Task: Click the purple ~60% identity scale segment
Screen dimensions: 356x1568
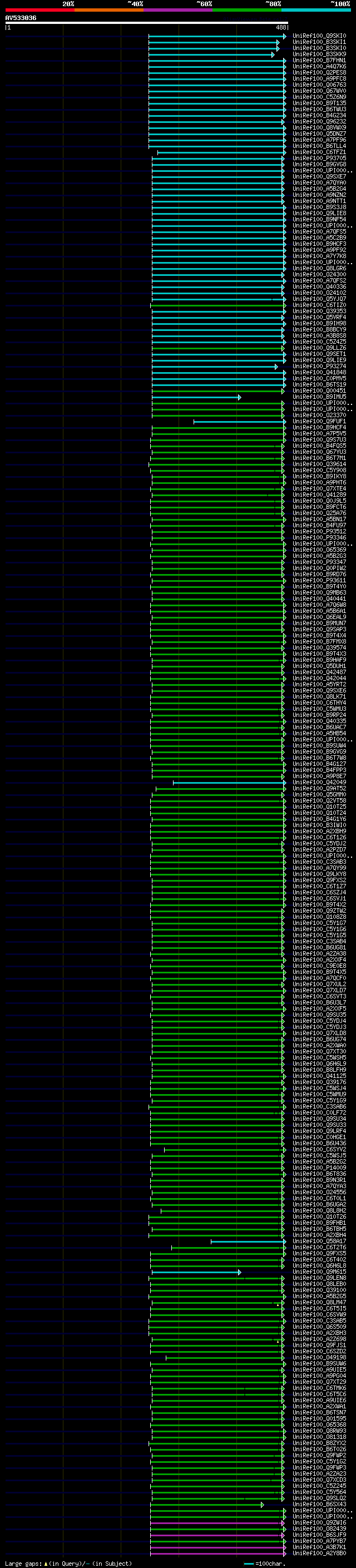Action: tap(179, 10)
